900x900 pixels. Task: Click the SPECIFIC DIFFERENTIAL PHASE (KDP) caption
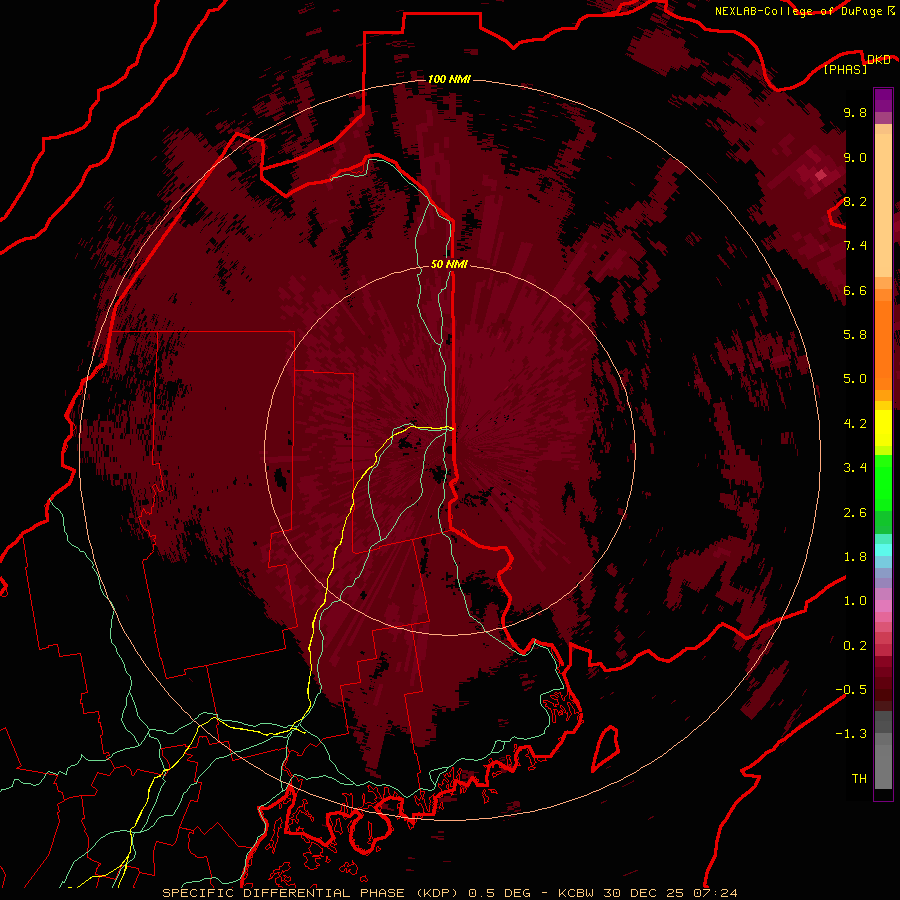point(312,893)
